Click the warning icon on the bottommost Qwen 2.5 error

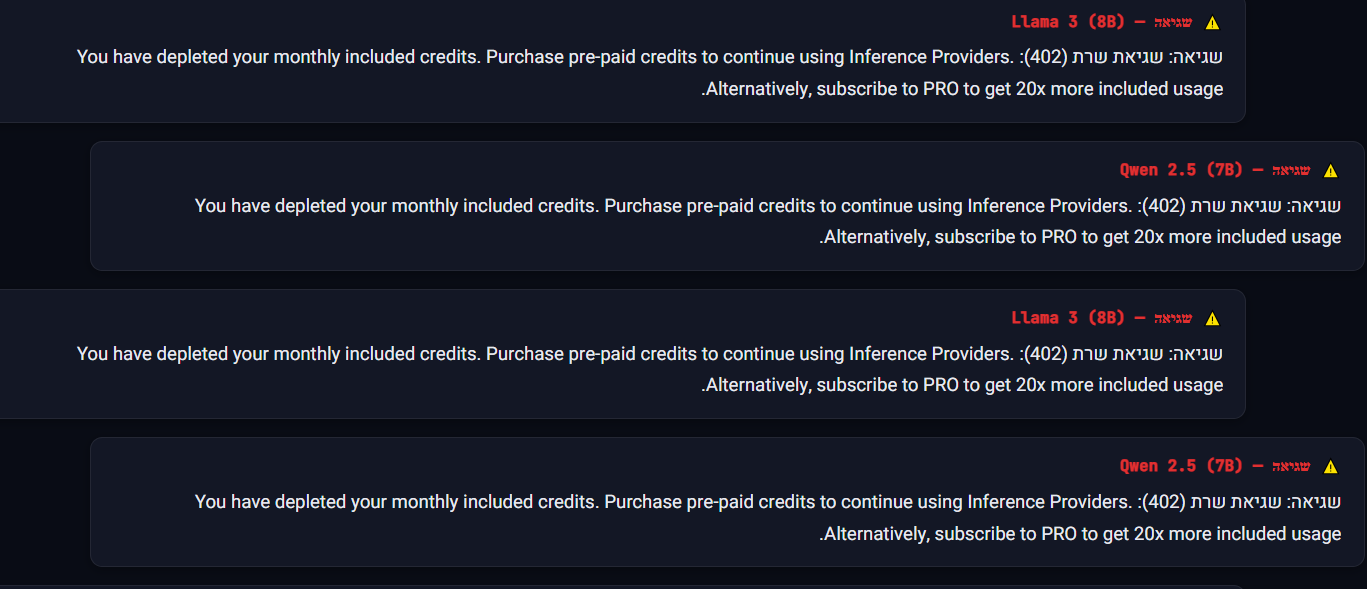(1330, 467)
